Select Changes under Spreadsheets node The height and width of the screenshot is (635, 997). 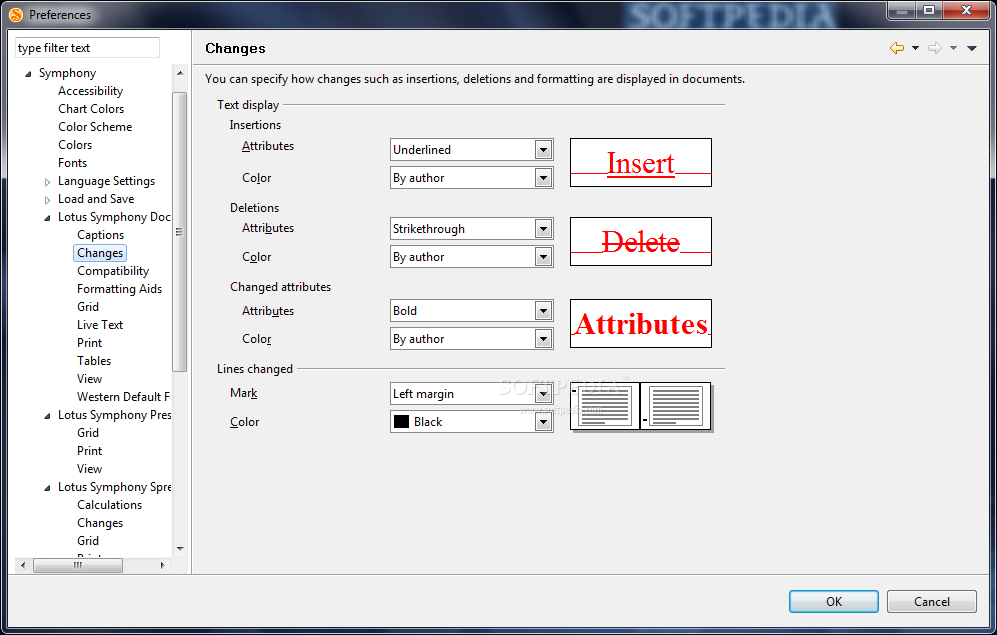click(x=100, y=522)
